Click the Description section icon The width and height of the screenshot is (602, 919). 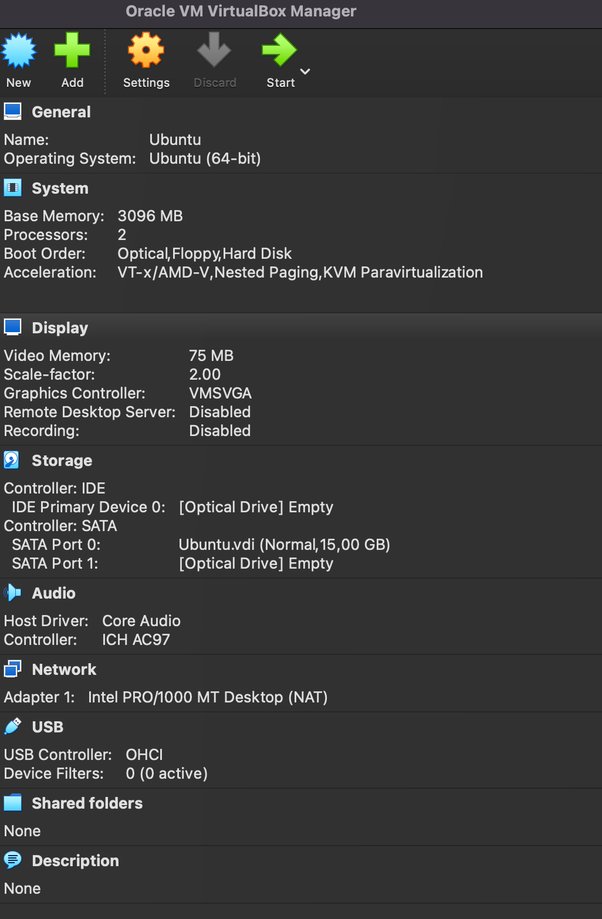[x=14, y=860]
